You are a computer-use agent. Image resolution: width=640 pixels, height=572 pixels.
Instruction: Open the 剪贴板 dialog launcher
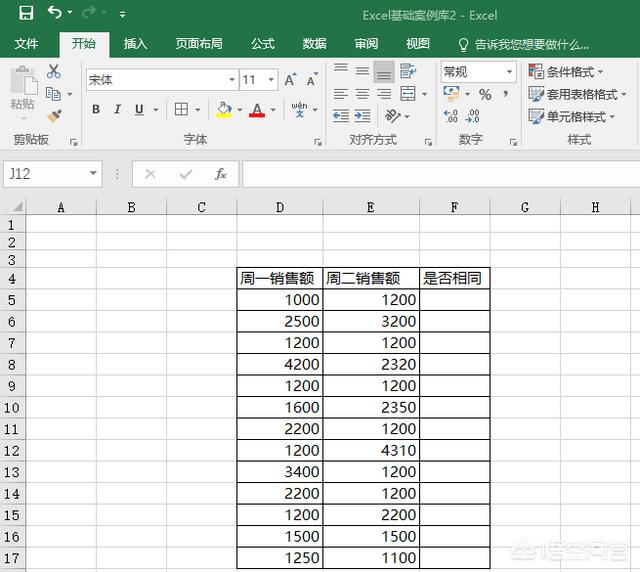73,142
